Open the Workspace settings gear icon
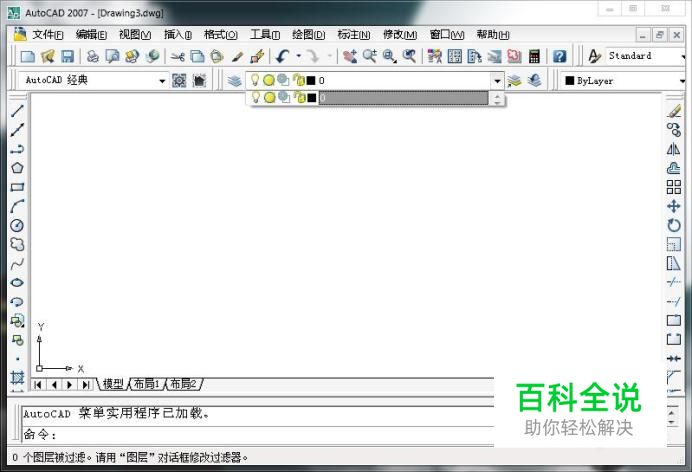Image resolution: width=692 pixels, height=472 pixels. point(179,81)
